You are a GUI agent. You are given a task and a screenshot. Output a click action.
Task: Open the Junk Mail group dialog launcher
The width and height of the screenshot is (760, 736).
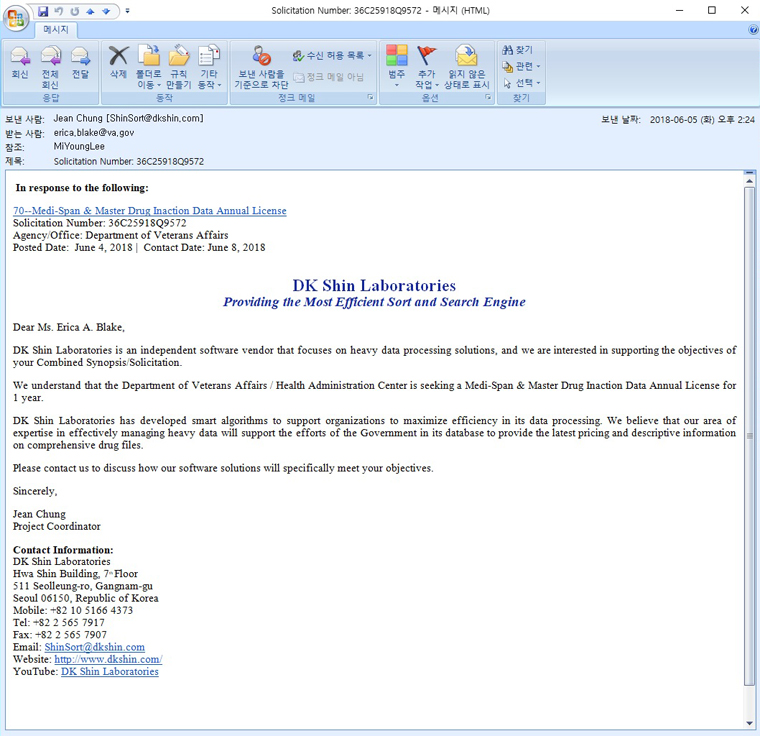pyautogui.click(x=370, y=97)
